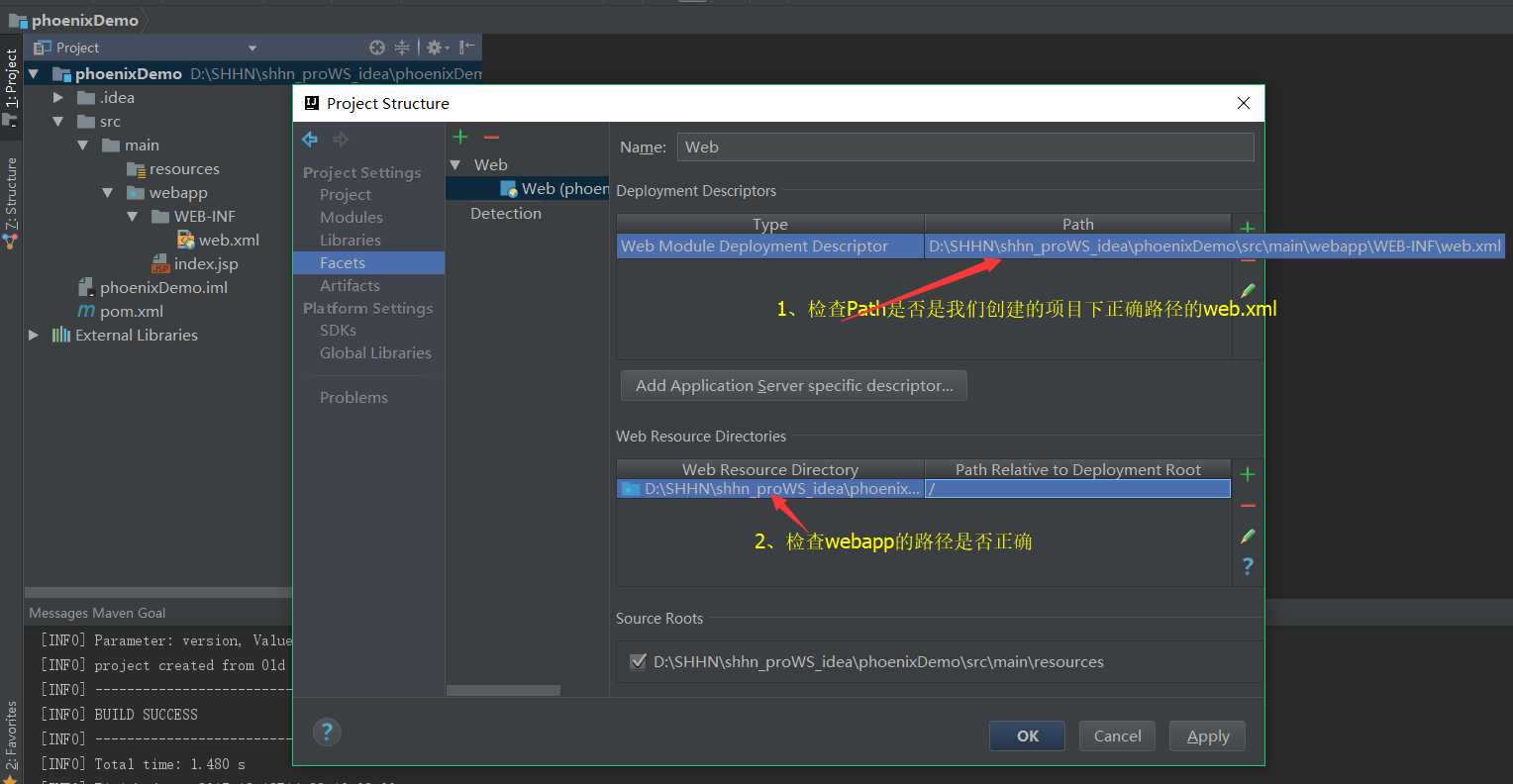The width and height of the screenshot is (1513, 784).
Task: Open Modules settings section
Action: pyautogui.click(x=352, y=218)
